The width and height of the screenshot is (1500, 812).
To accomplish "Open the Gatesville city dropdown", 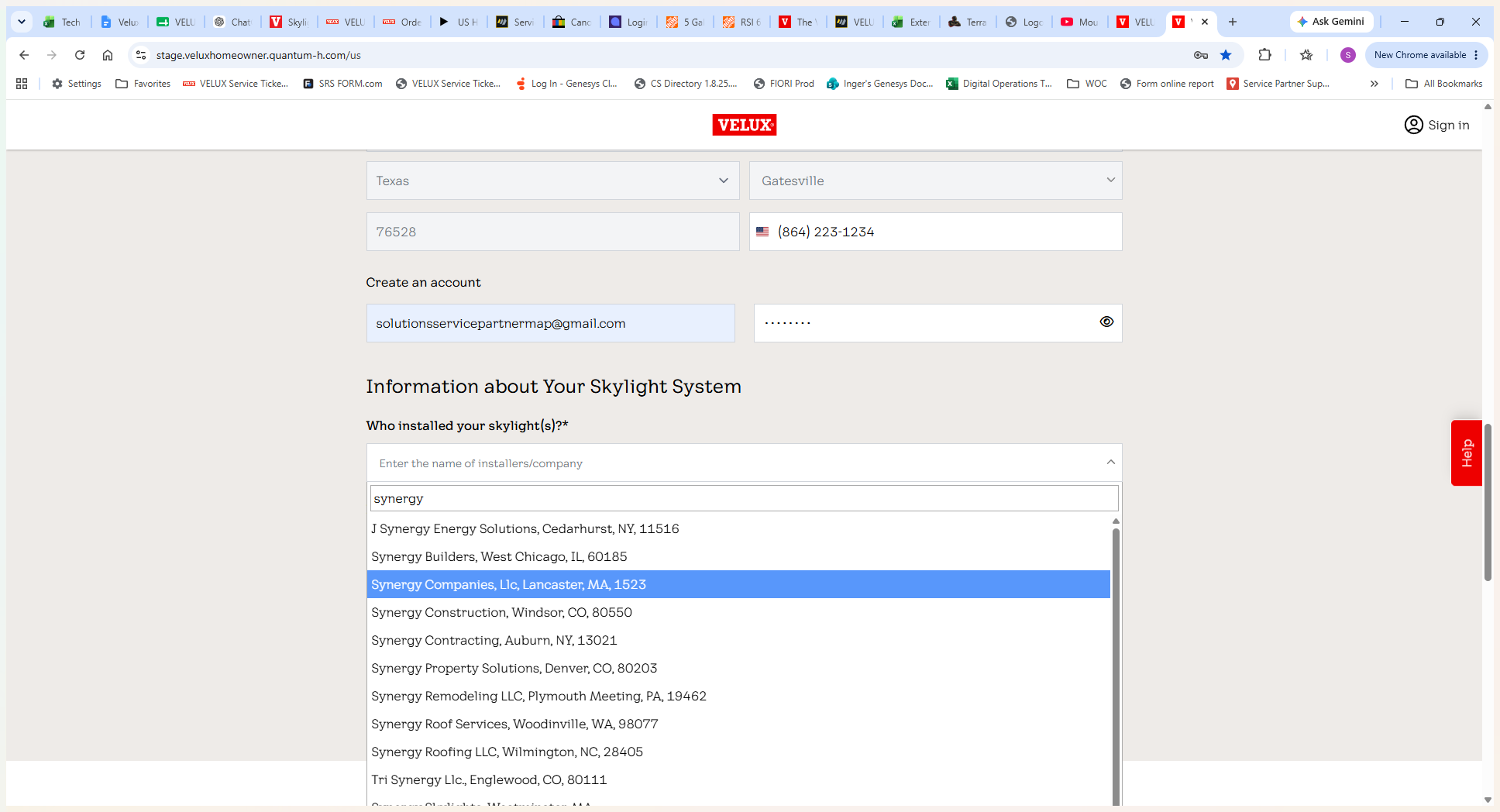I will point(935,181).
